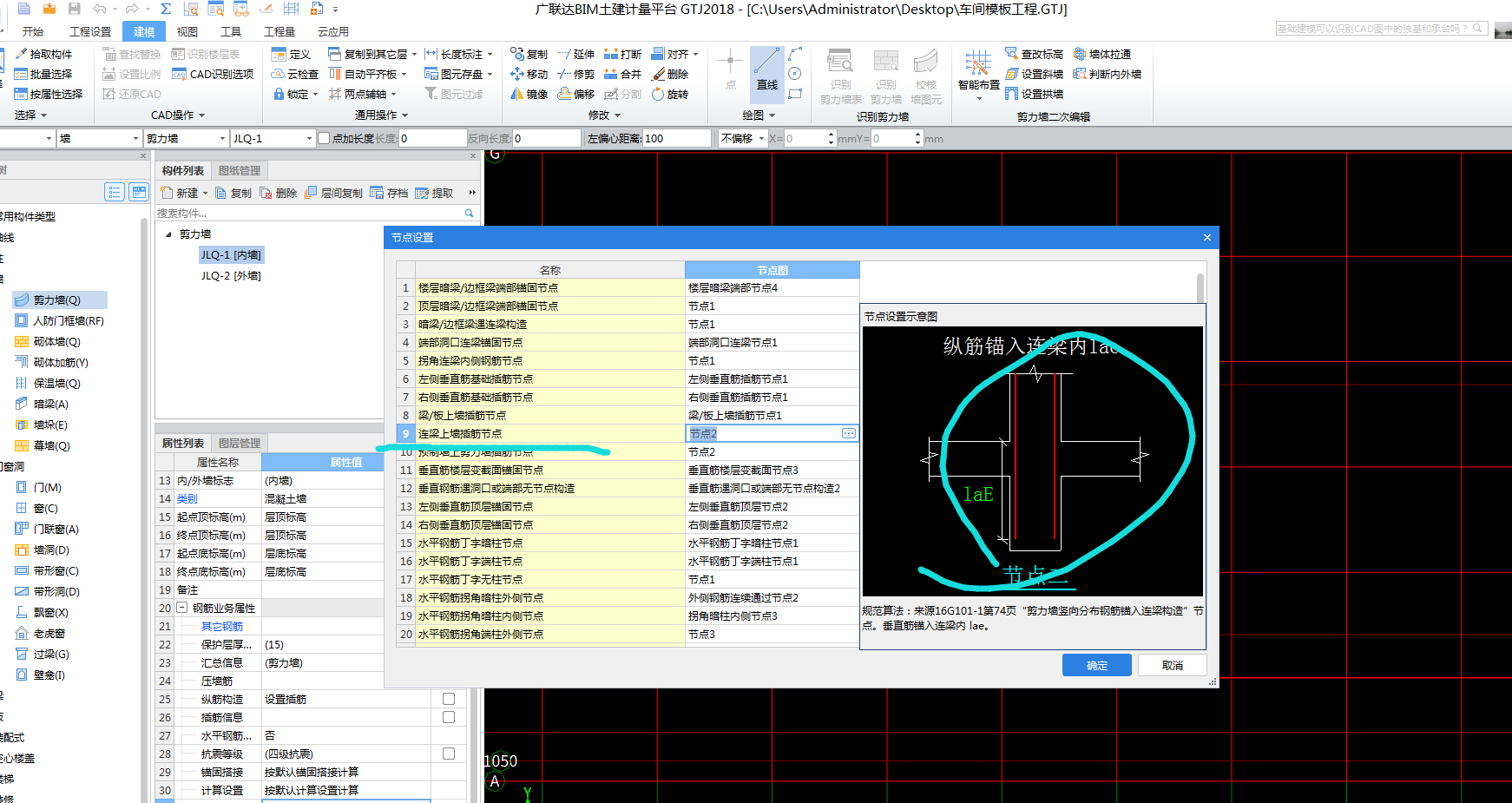
Task: Switch to the 工程量 ribbon tab
Action: (x=279, y=31)
